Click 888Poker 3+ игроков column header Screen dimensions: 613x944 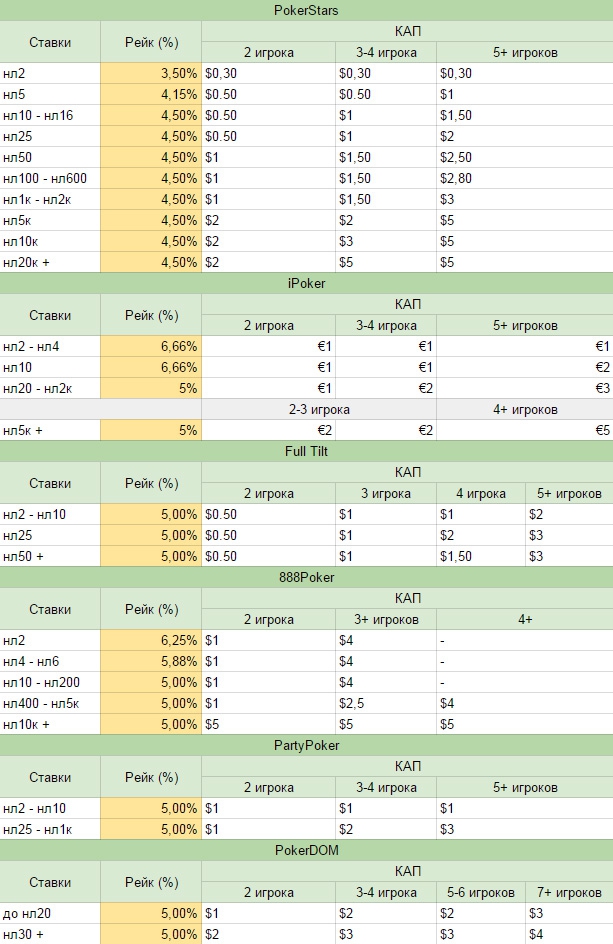point(386,620)
